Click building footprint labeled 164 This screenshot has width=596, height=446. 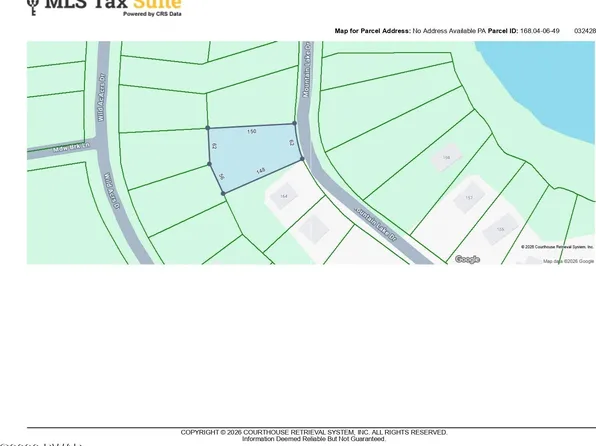tap(284, 196)
